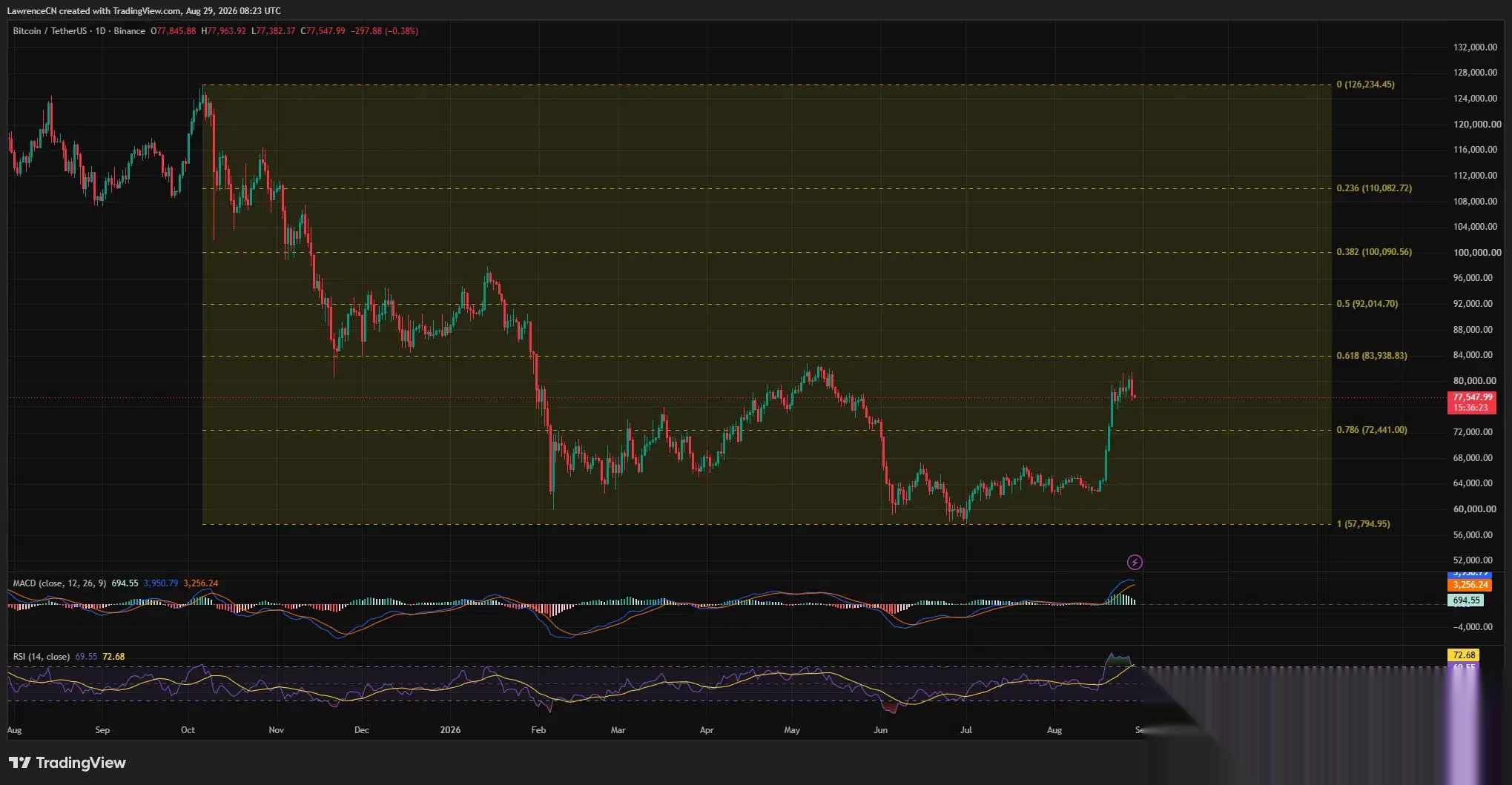Click the 2026 year label on the time axis
Viewport: 1512px width, 785px height.
coord(450,730)
